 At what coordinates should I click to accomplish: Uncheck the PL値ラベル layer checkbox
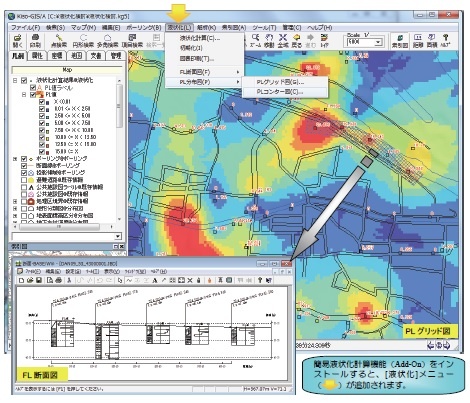pyautogui.click(x=33, y=88)
